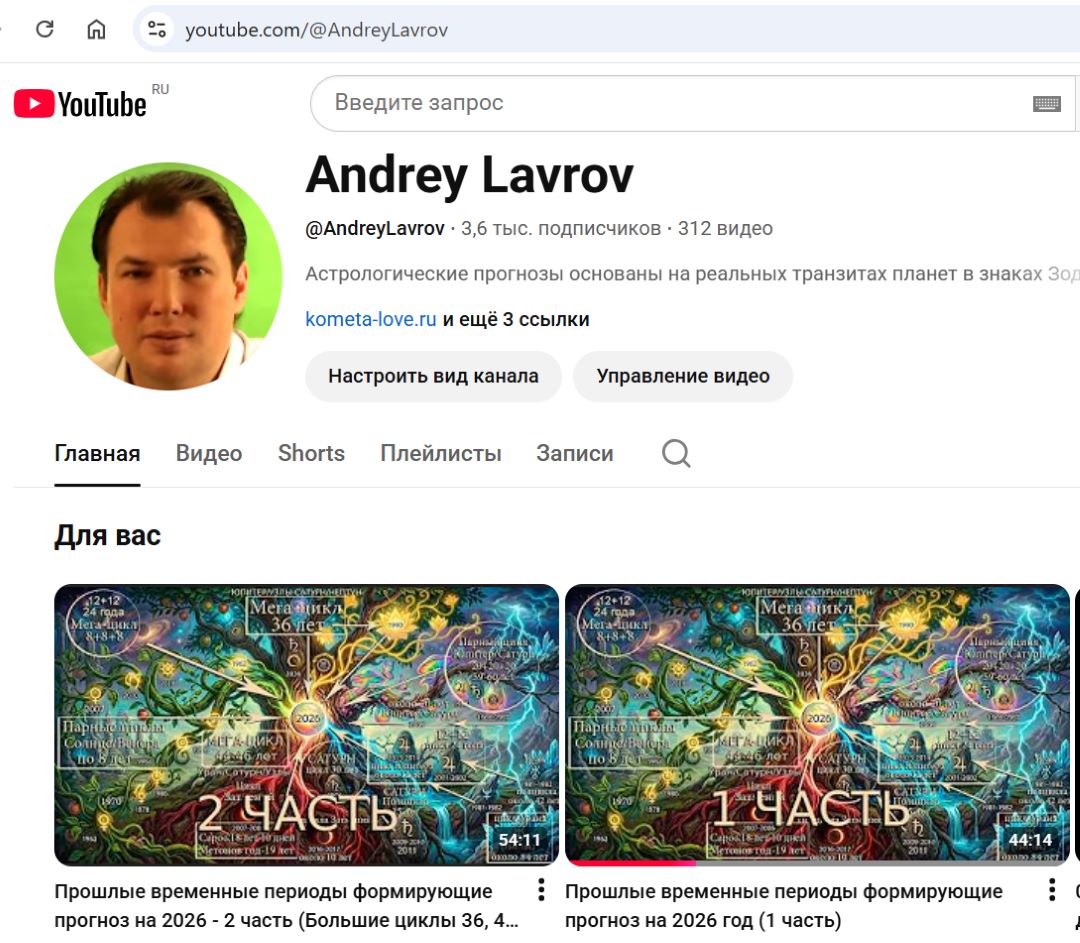Play the 2 часть video thumbnail
The image size is (1080, 943).
pyautogui.click(x=307, y=725)
